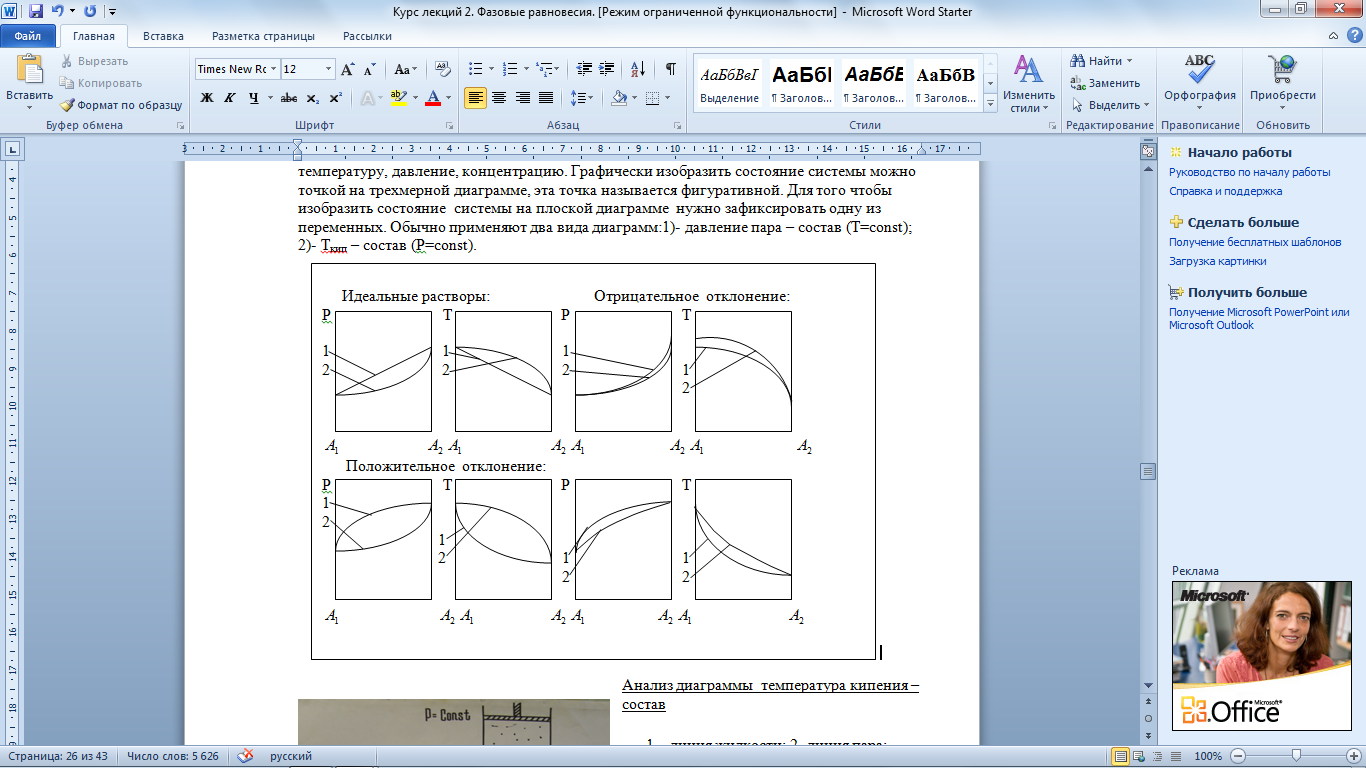Toggle underline formatting (Ч)
Image resolution: width=1366 pixels, height=768 pixels.
(x=254, y=98)
